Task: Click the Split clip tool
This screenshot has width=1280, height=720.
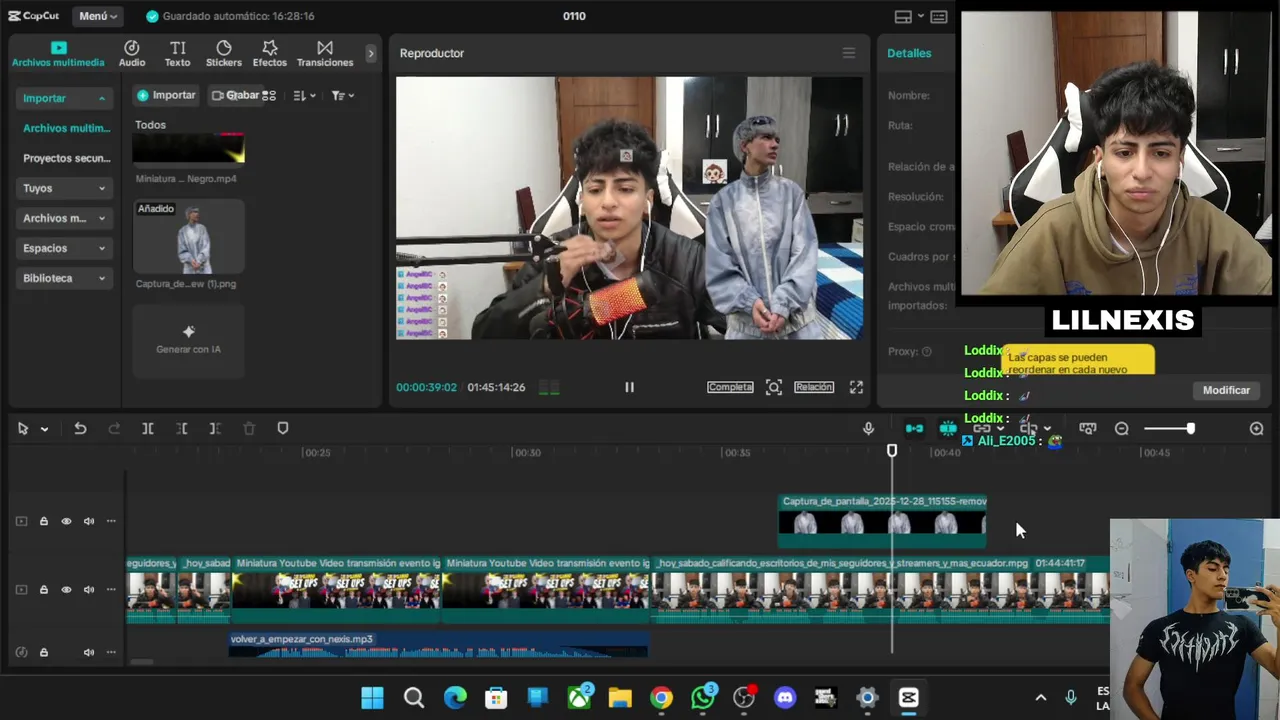Action: tap(147, 428)
